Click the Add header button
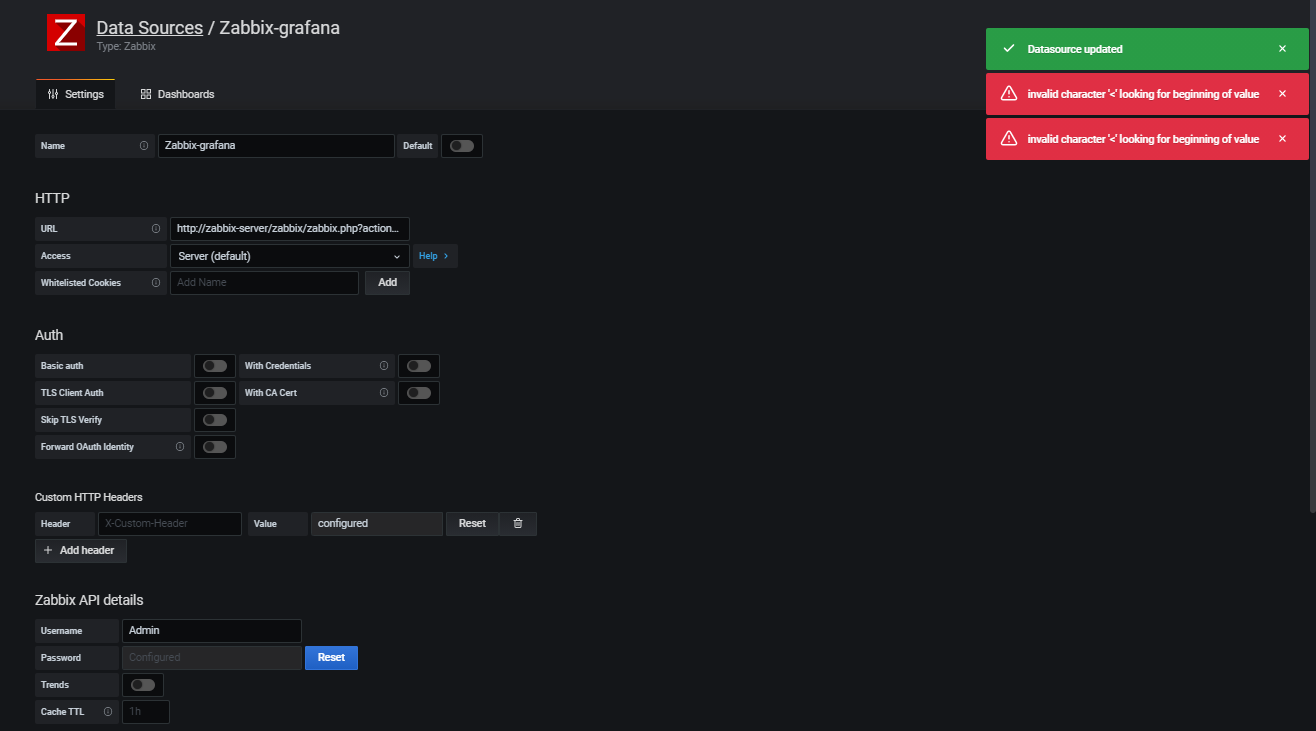Screen dimensions: 1316x731 click(81, 551)
